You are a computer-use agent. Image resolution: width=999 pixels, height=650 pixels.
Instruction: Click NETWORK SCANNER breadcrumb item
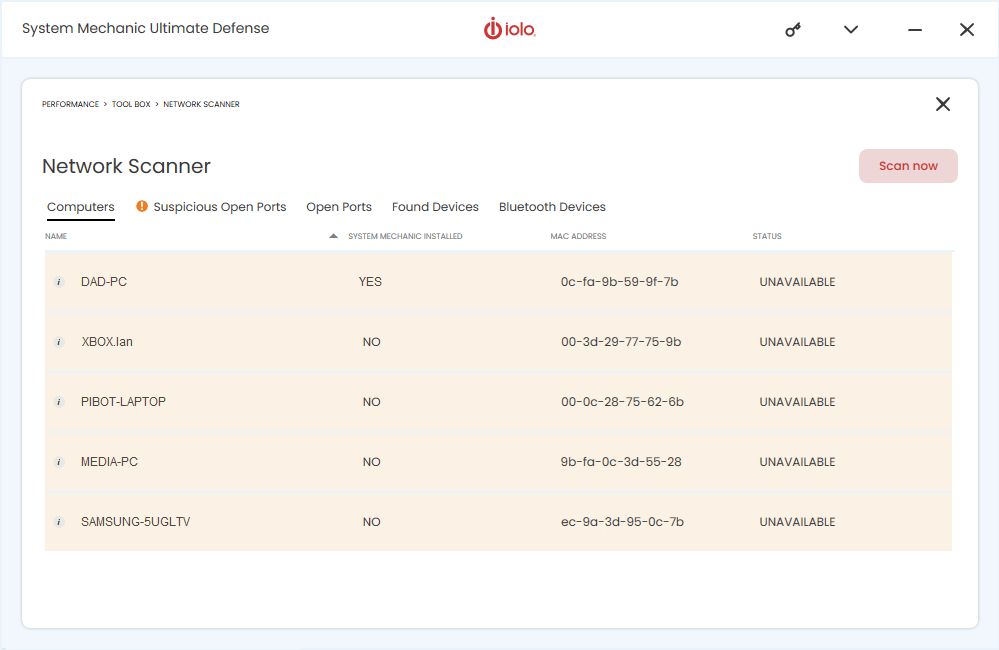click(201, 104)
